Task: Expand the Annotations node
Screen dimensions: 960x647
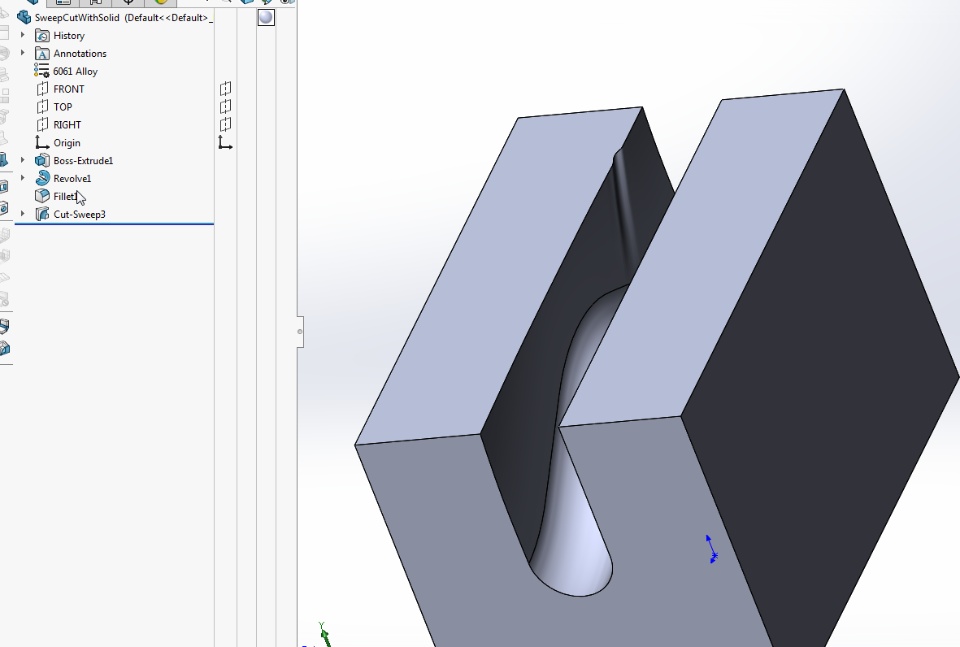Action: coord(23,53)
